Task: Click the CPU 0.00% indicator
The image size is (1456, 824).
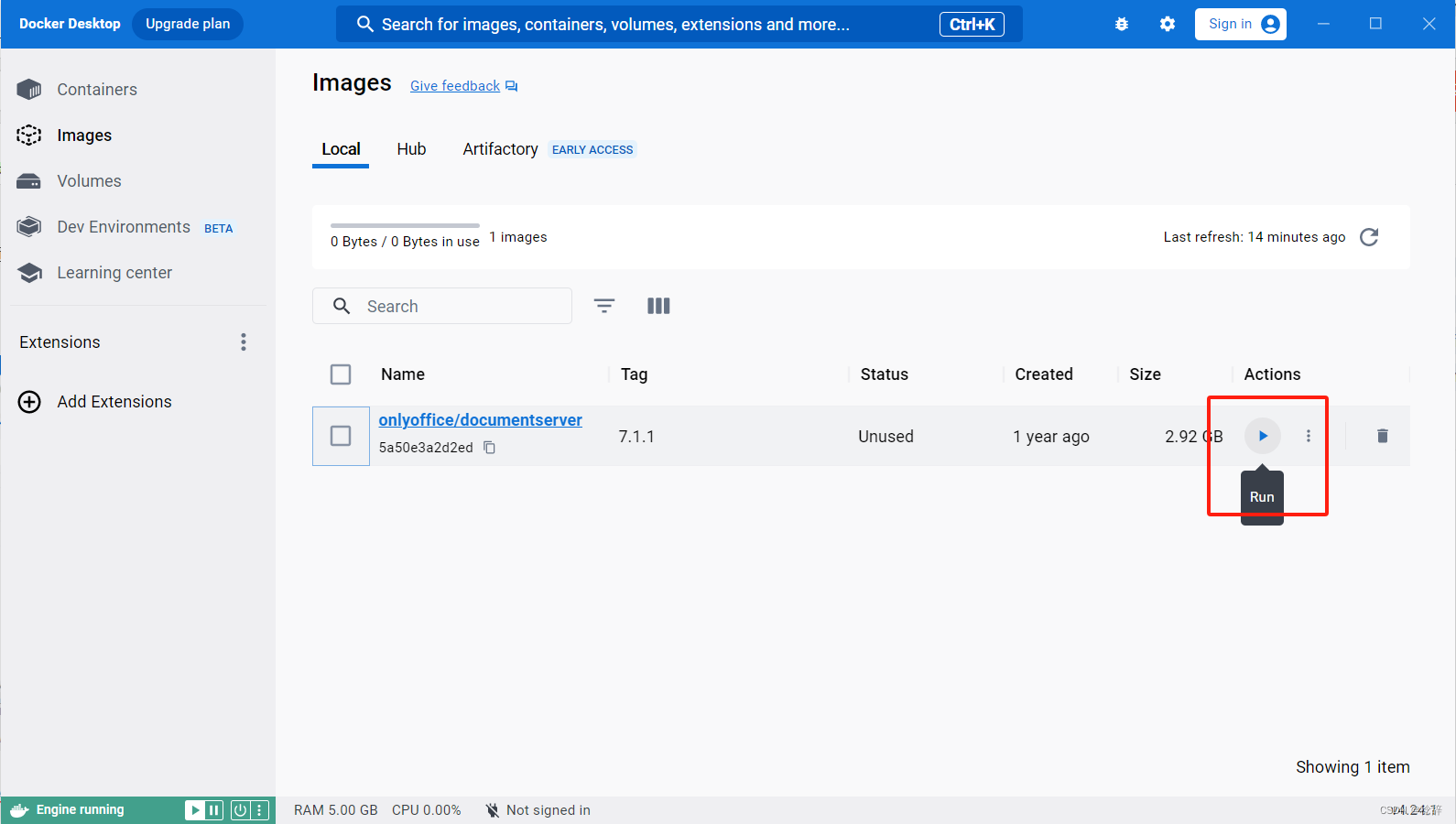Action: (x=427, y=810)
